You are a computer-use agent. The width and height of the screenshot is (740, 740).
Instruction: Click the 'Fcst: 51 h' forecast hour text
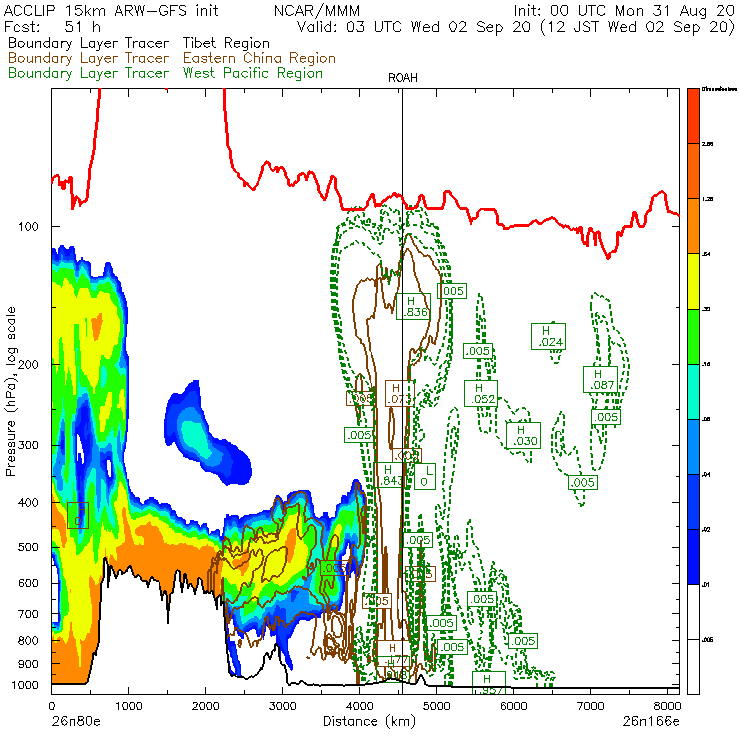[52, 26]
